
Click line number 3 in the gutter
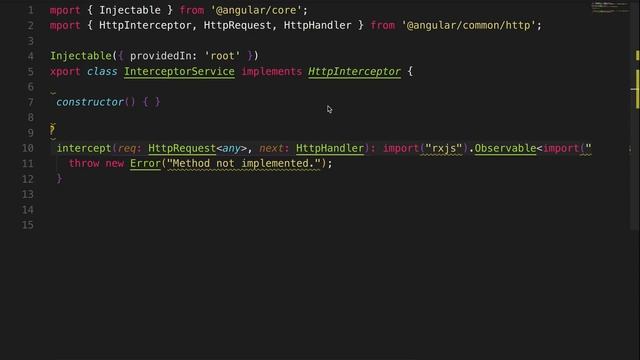point(31,41)
